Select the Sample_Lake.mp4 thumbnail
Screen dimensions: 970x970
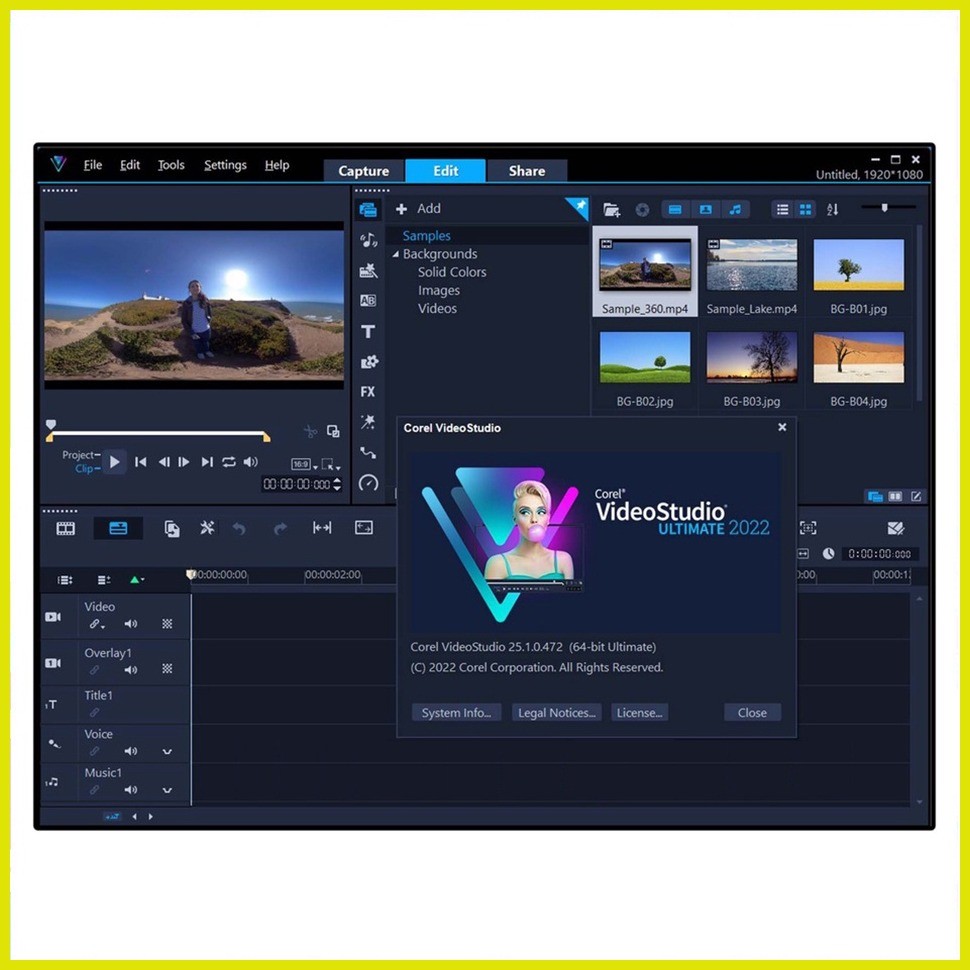752,265
